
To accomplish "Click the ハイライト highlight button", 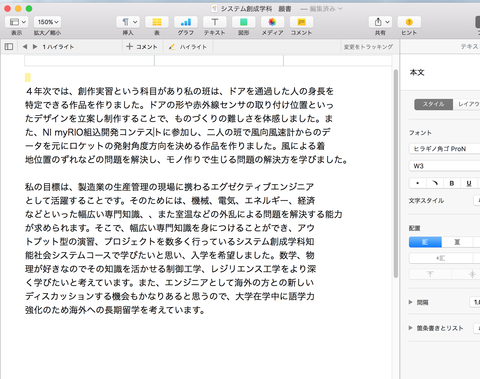I will click(x=188, y=47).
